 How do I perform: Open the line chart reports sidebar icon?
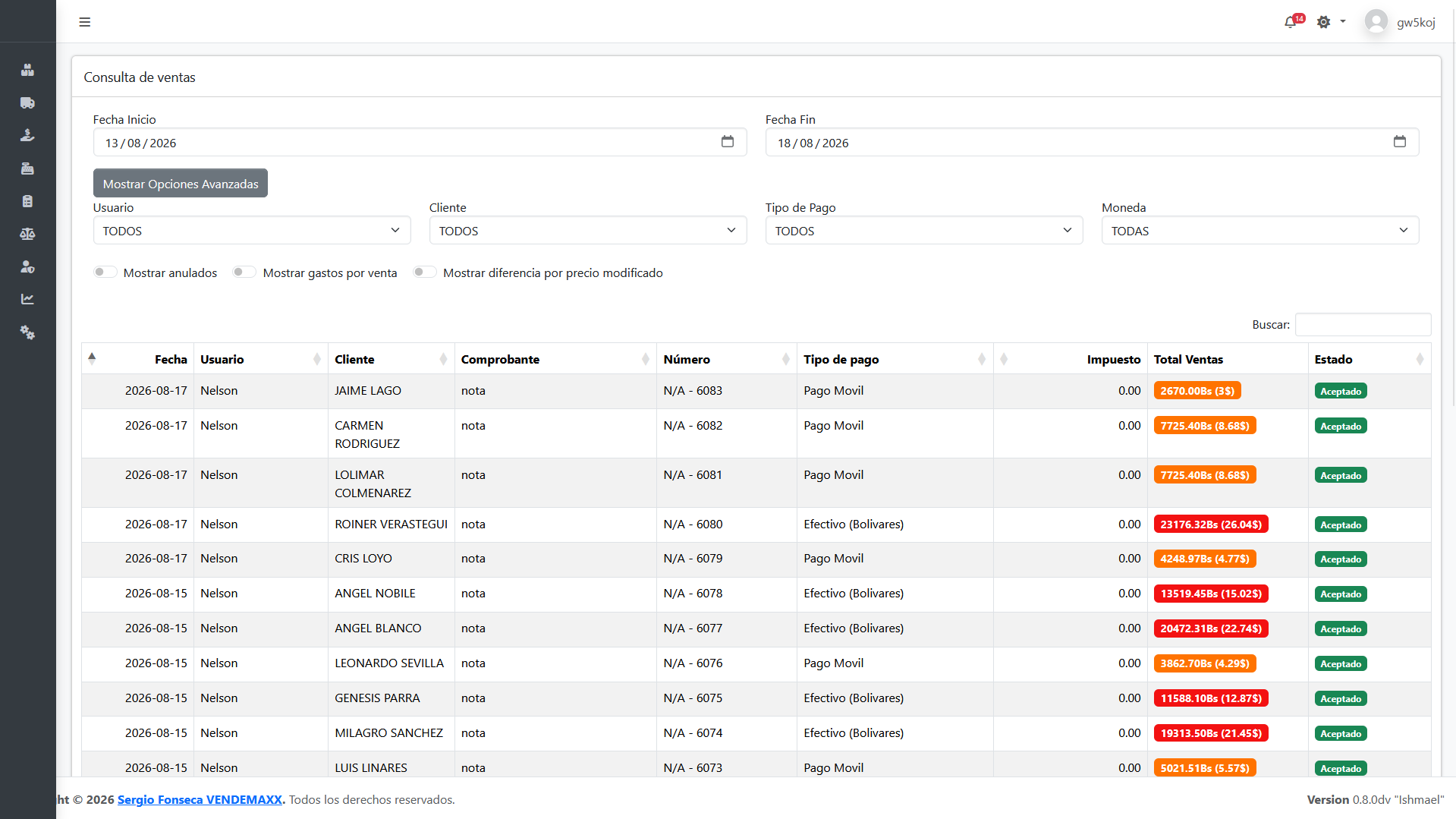tap(27, 299)
